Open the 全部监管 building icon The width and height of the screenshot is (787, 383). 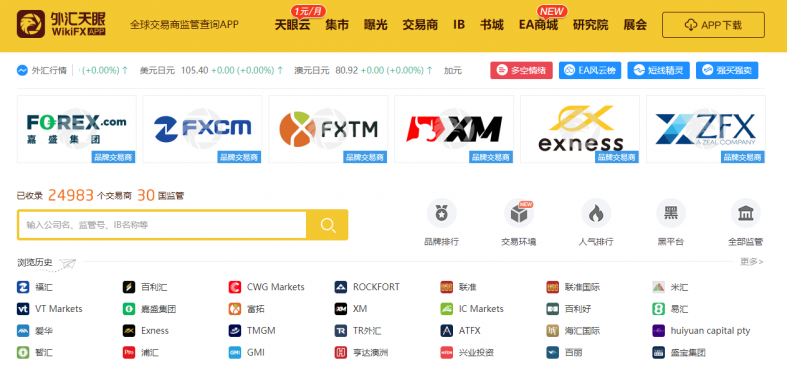click(745, 213)
